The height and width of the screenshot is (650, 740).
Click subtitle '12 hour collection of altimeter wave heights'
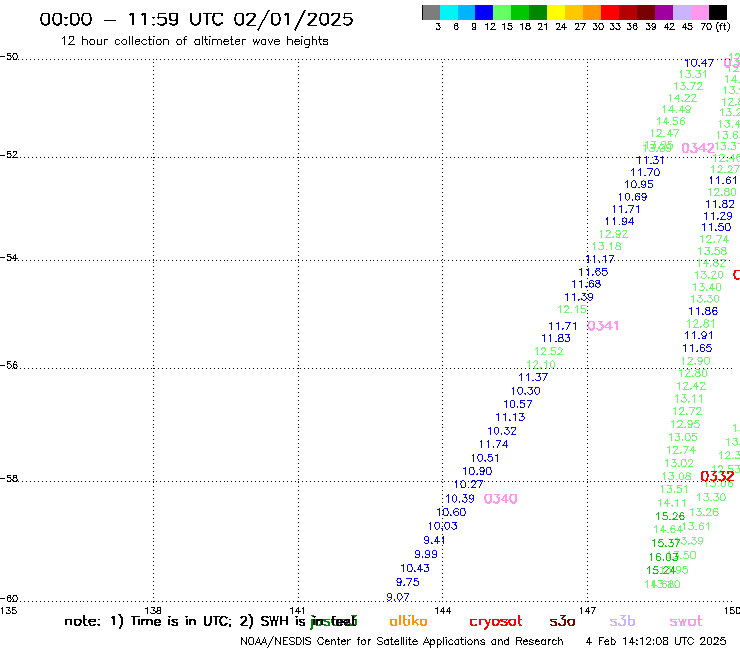pos(194,41)
